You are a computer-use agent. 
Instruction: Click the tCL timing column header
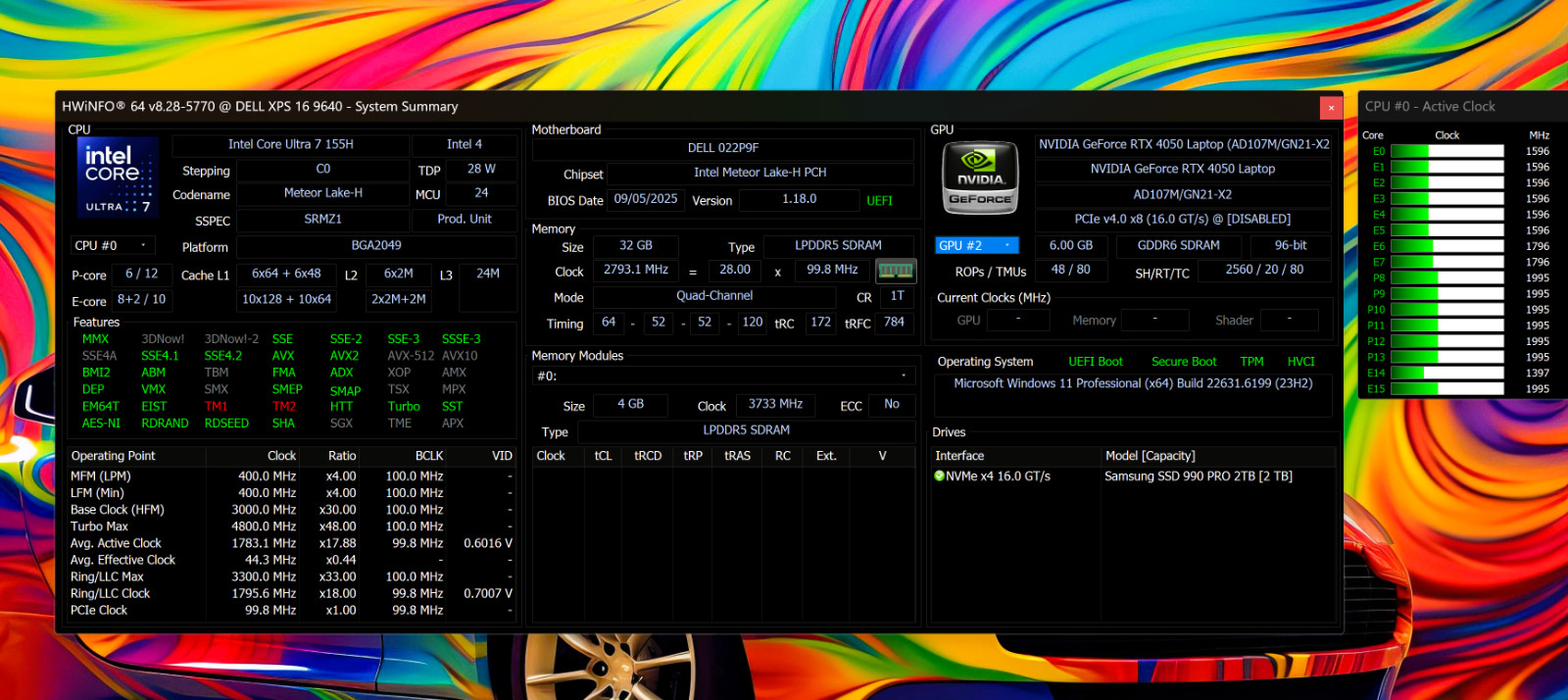click(603, 456)
